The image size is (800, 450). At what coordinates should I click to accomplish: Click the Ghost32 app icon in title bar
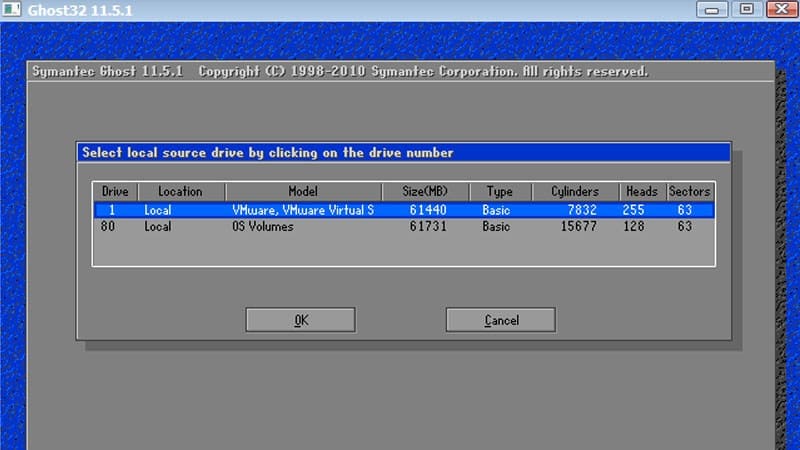pos(11,9)
